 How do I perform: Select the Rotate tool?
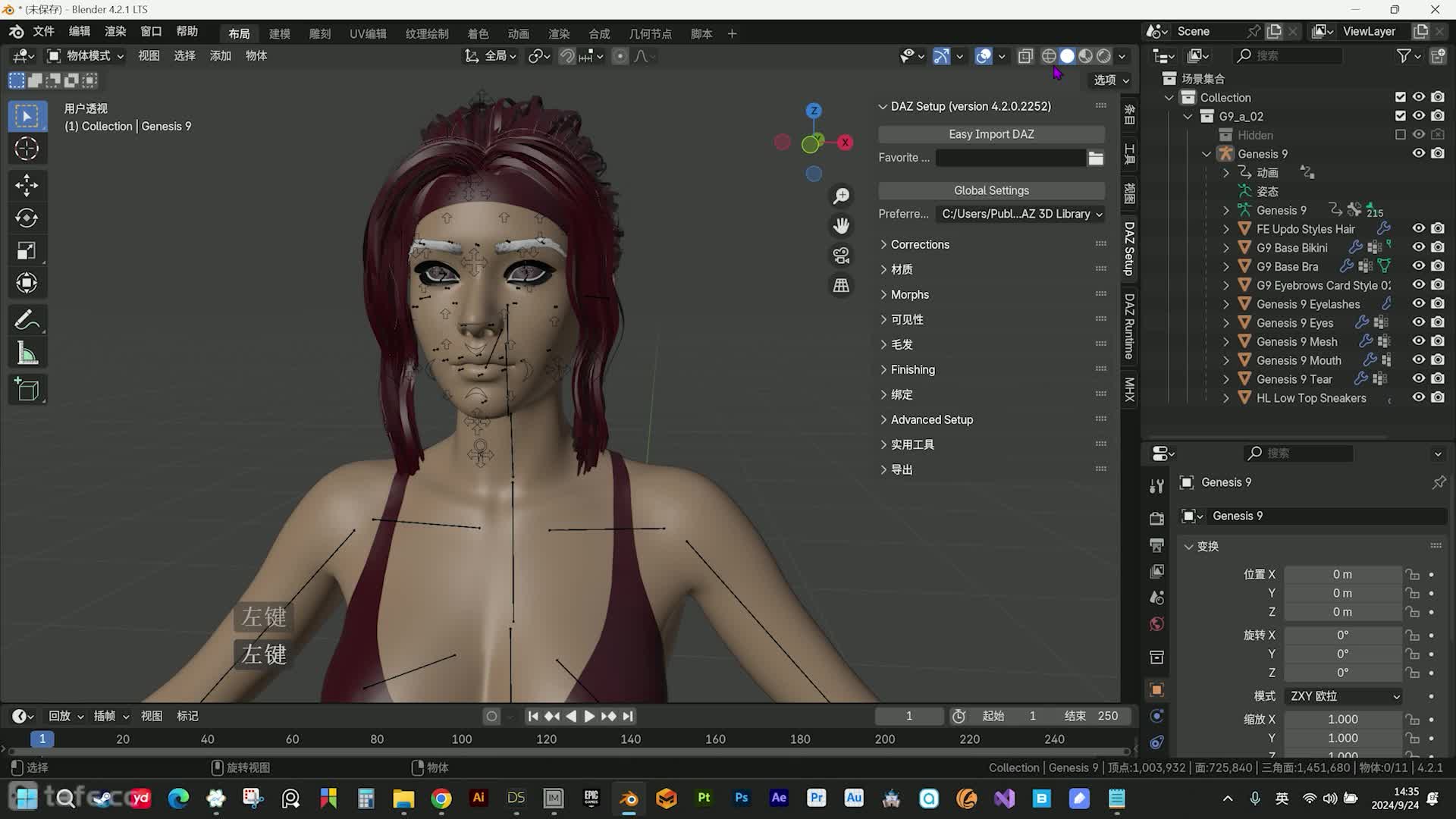pos(27,218)
